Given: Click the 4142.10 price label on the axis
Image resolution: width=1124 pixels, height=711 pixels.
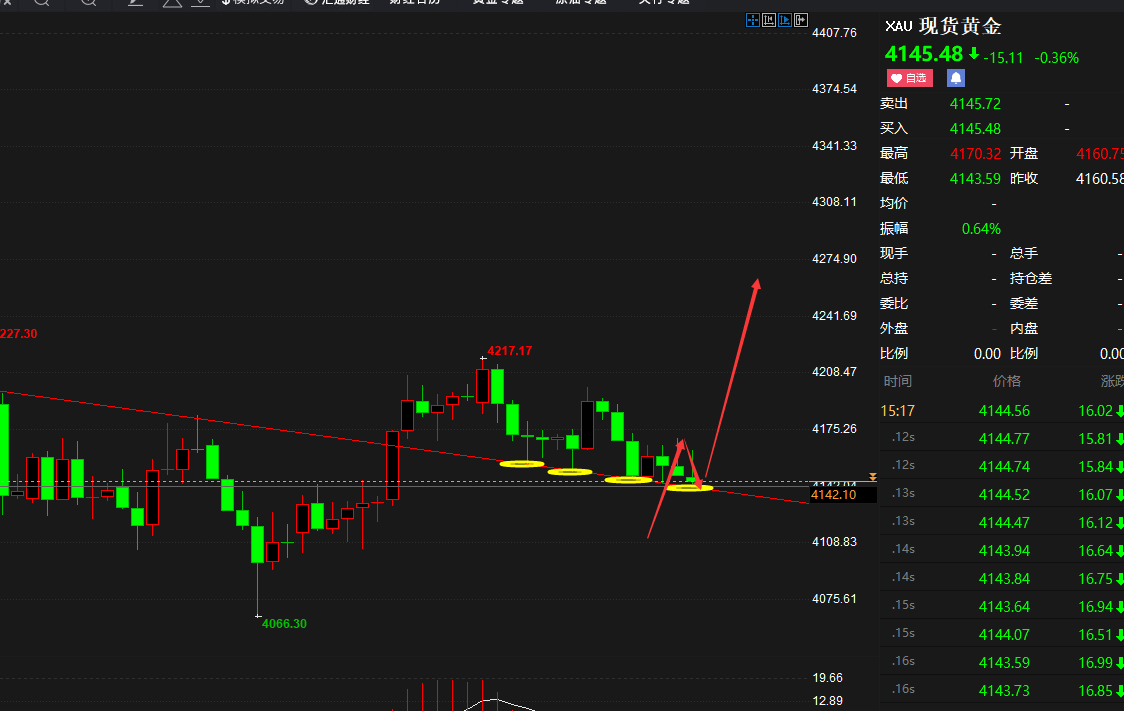Looking at the screenshot, I should coord(833,495).
